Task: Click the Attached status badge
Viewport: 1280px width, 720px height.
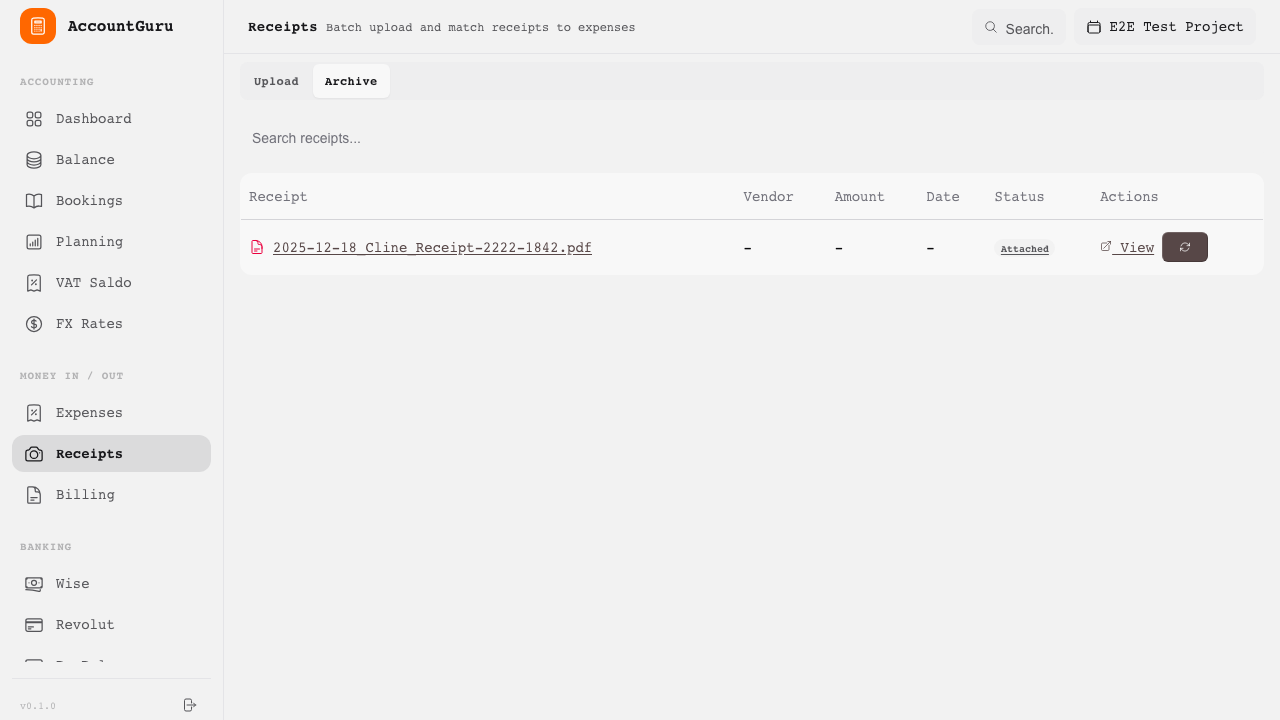Action: (1024, 248)
